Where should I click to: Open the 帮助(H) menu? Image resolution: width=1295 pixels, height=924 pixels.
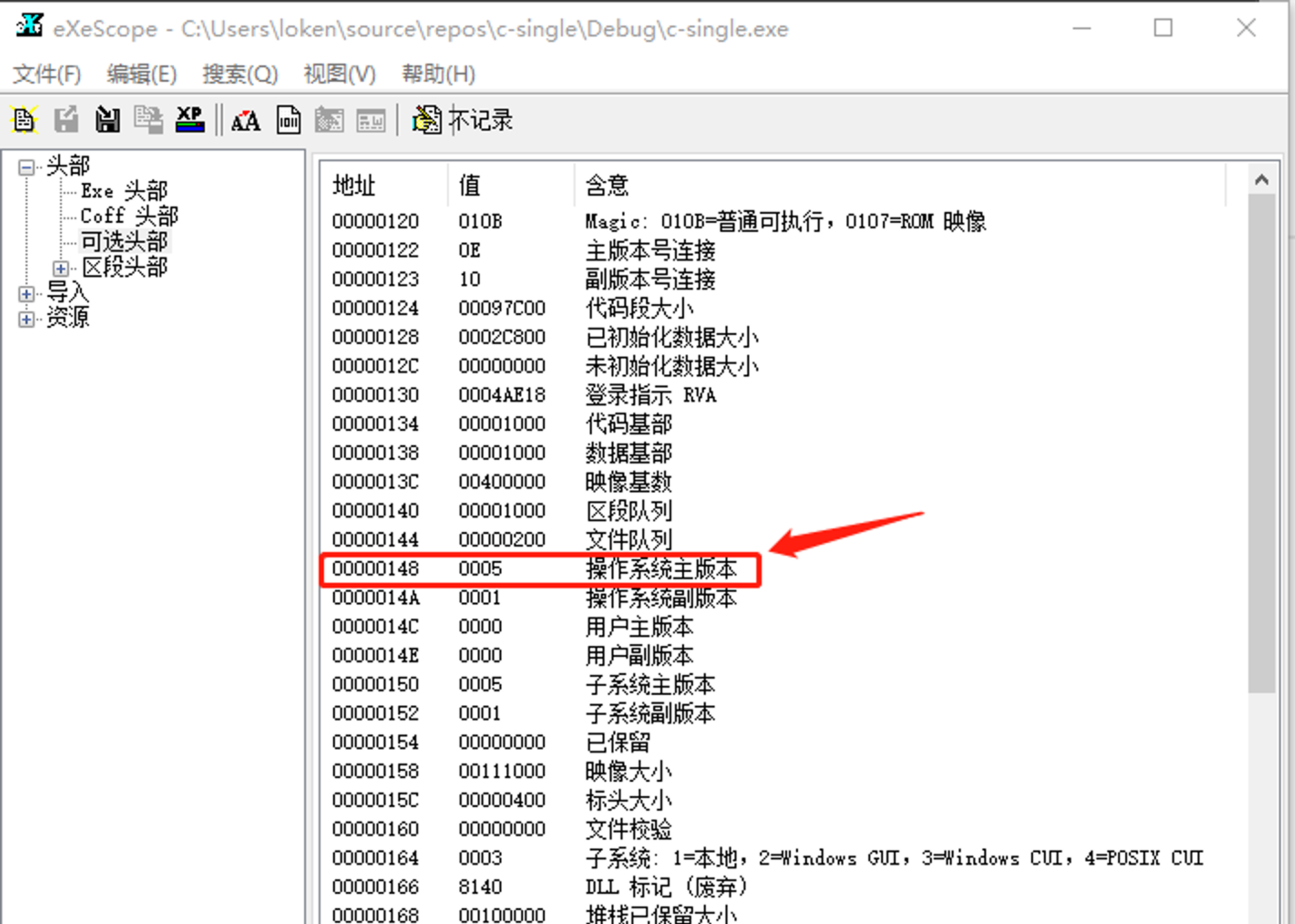pos(438,74)
